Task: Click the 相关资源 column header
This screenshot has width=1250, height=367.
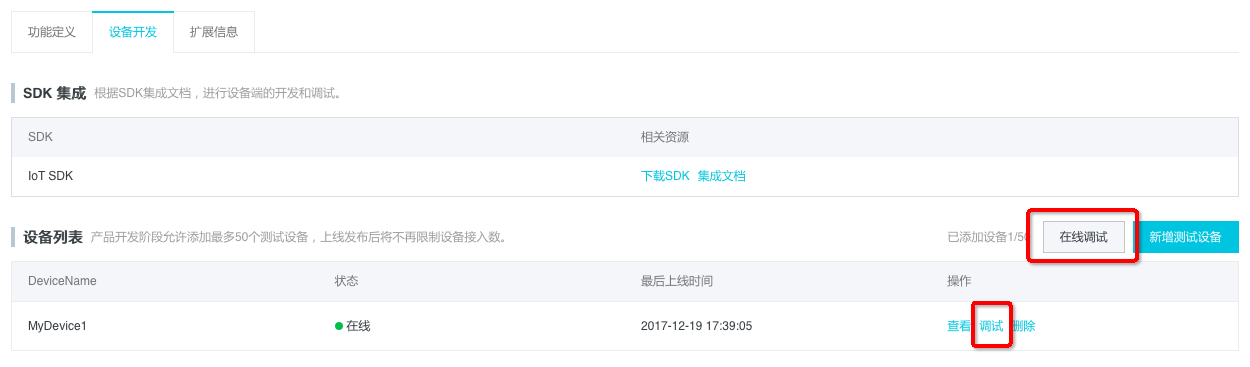Action: (x=665, y=136)
